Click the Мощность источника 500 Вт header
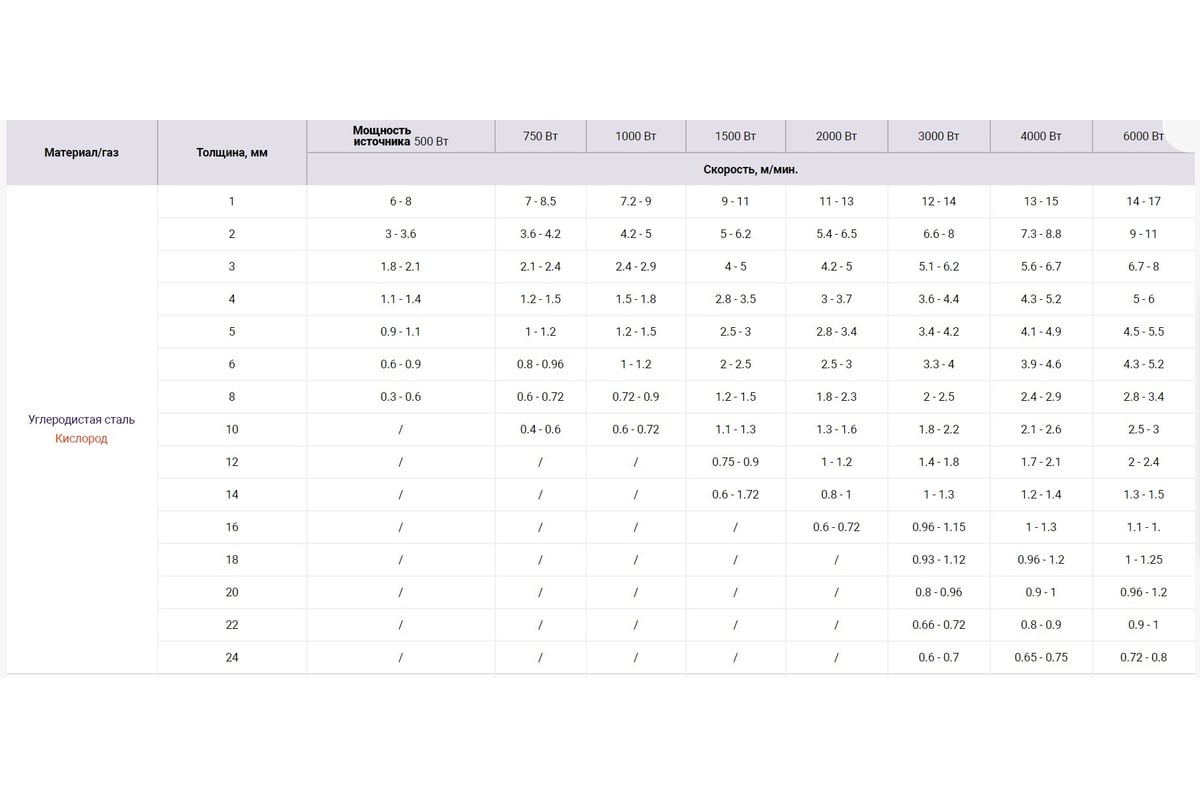This screenshot has height=800, width=1200. [400, 136]
